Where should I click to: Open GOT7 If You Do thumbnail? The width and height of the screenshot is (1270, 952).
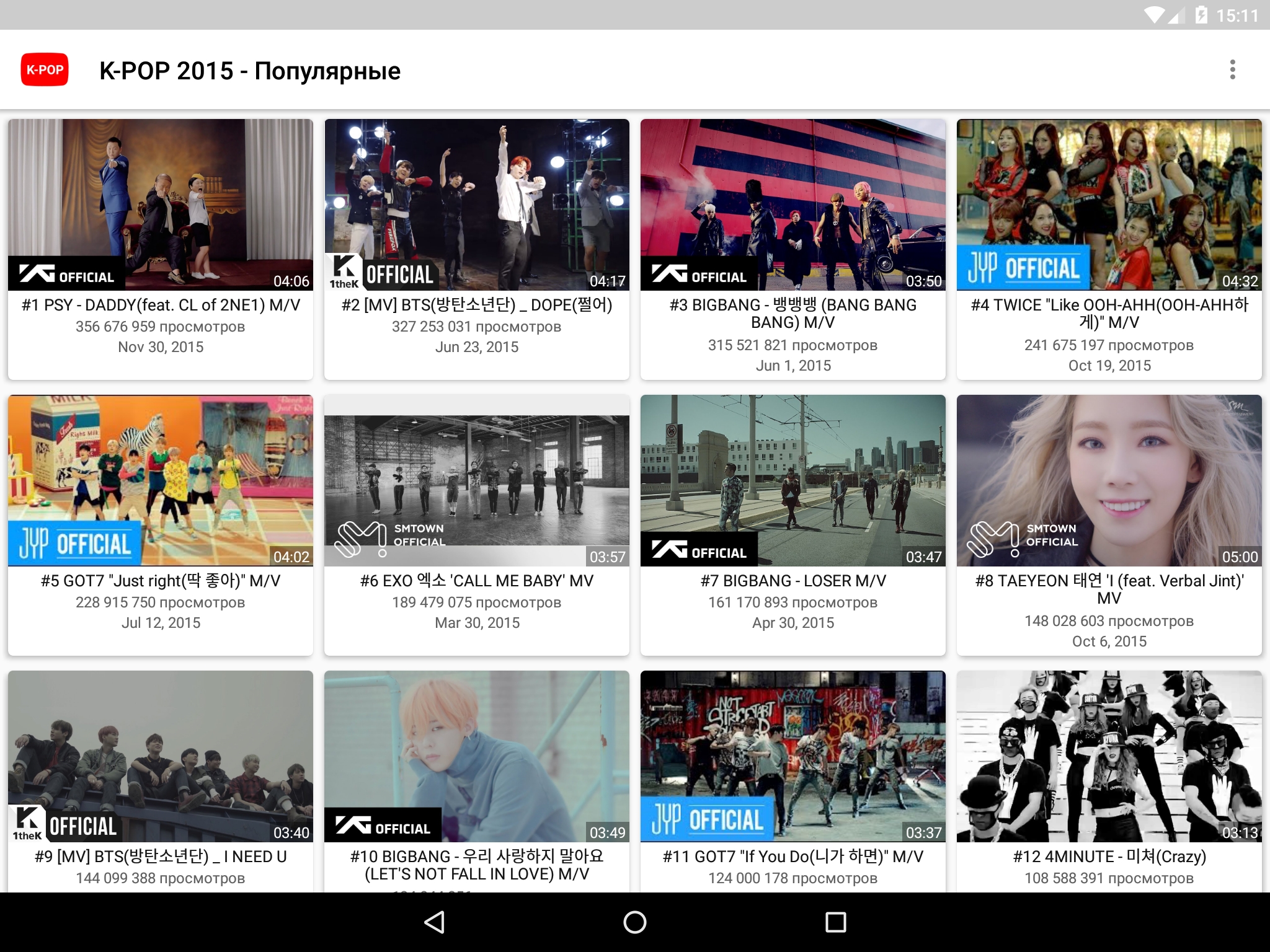pos(793,756)
